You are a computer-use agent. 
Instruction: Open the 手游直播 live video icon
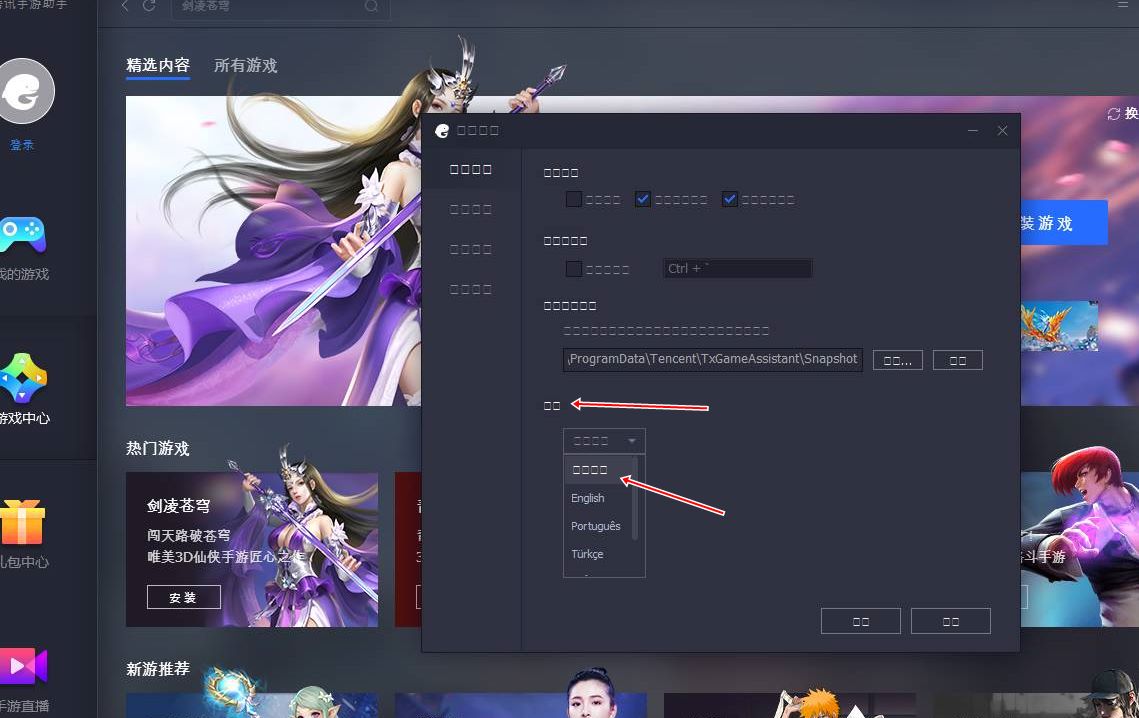coord(23,666)
